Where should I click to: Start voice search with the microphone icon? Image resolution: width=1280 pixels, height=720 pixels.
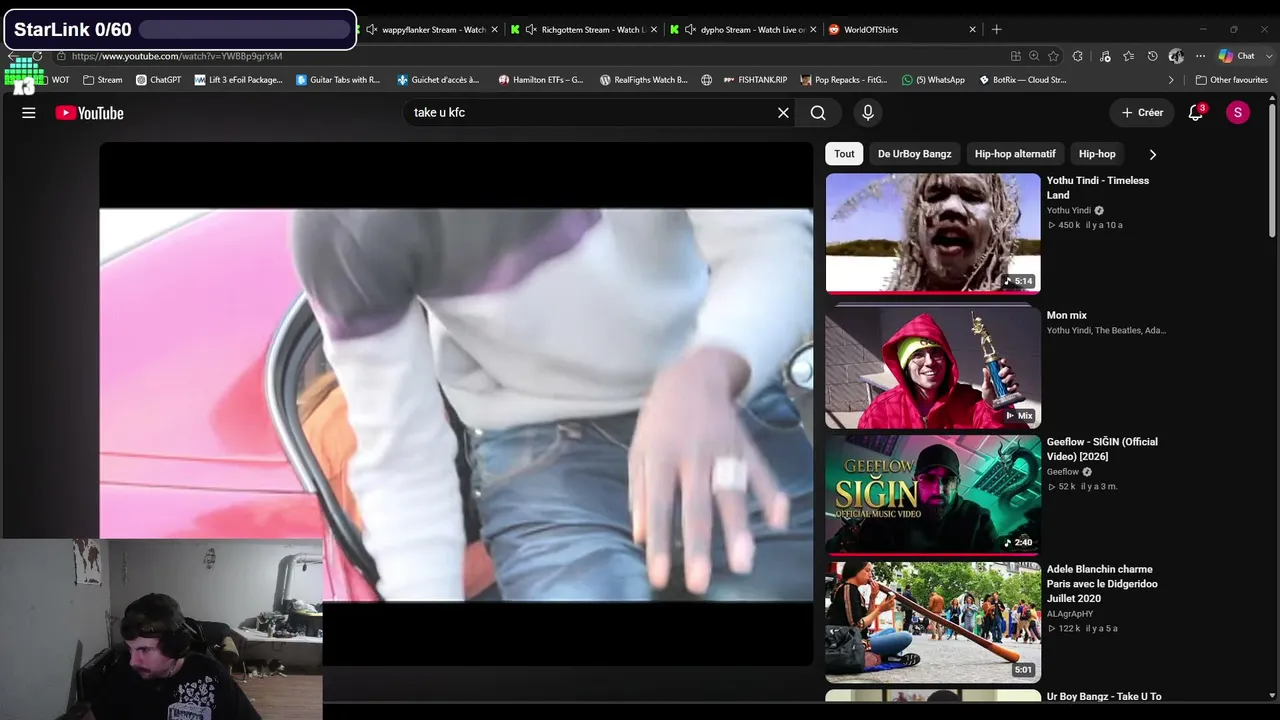(x=868, y=113)
